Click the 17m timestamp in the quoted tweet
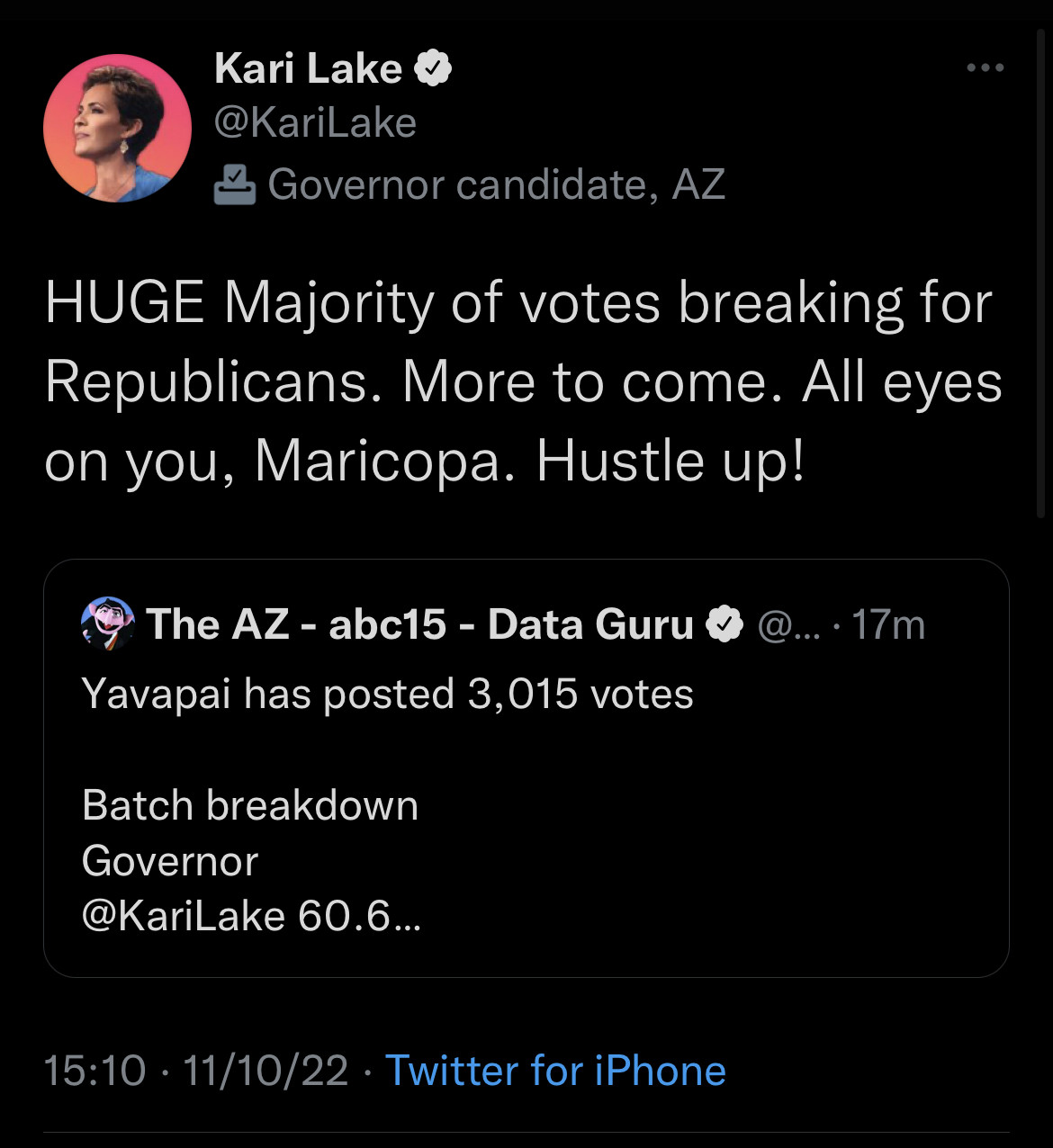The width and height of the screenshot is (1053, 1148). 888,625
